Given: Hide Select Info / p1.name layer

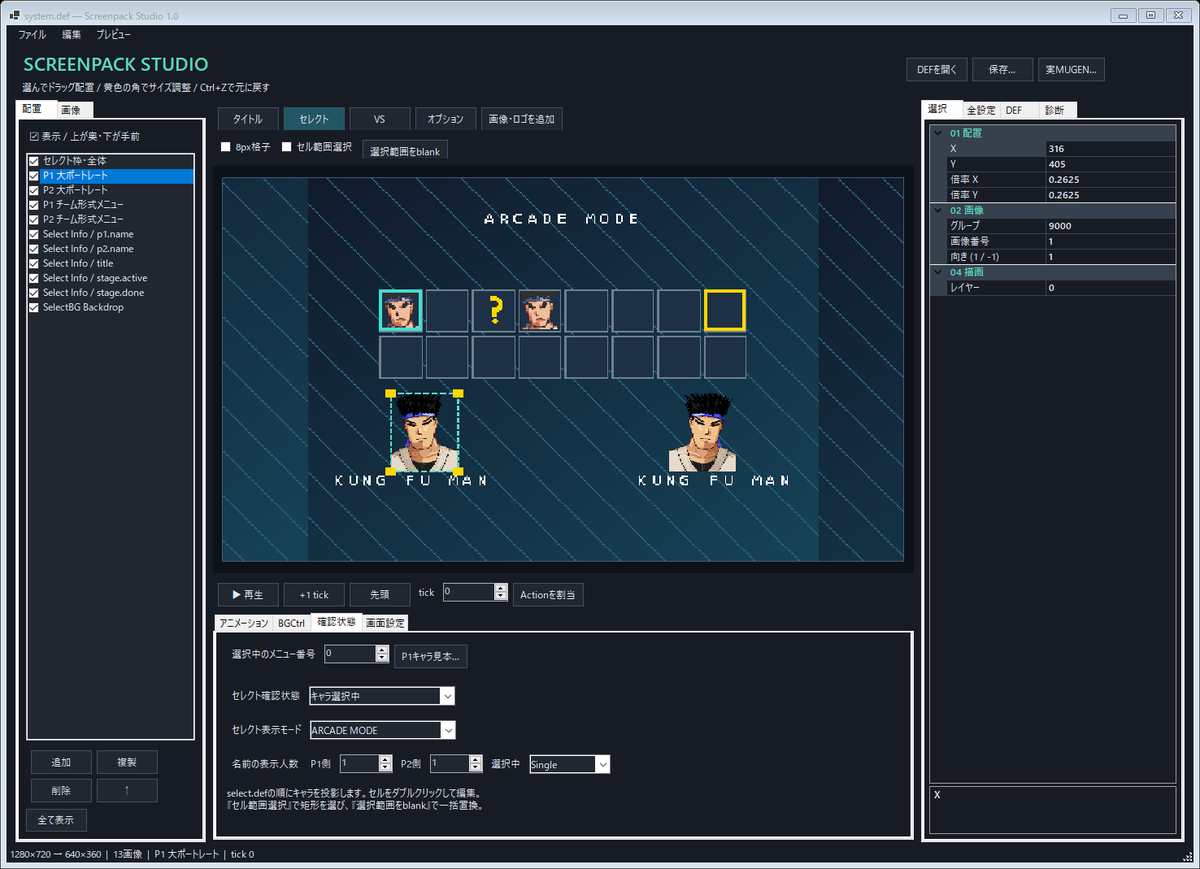Looking at the screenshot, I should click(34, 234).
